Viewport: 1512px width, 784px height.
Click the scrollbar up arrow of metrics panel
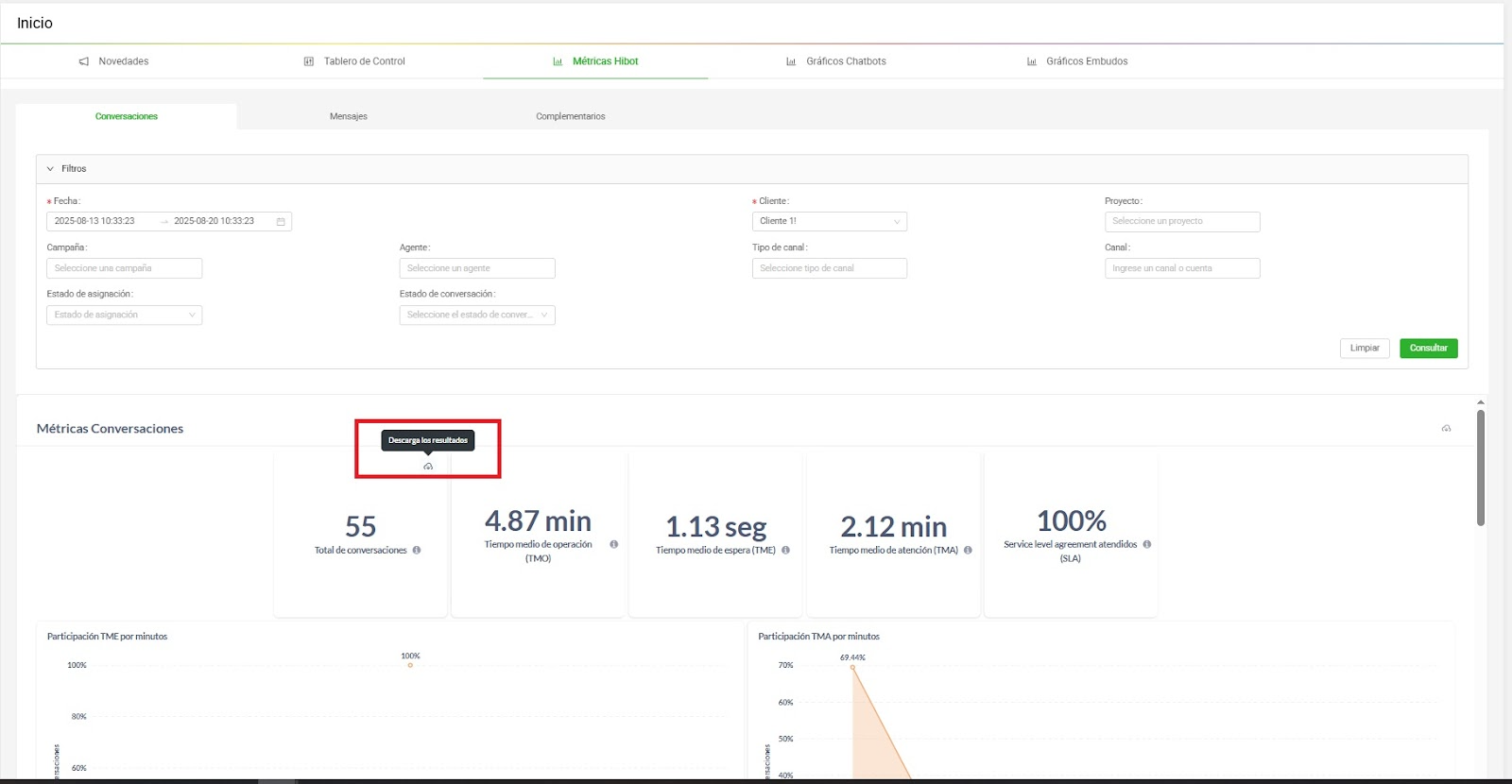click(1481, 402)
